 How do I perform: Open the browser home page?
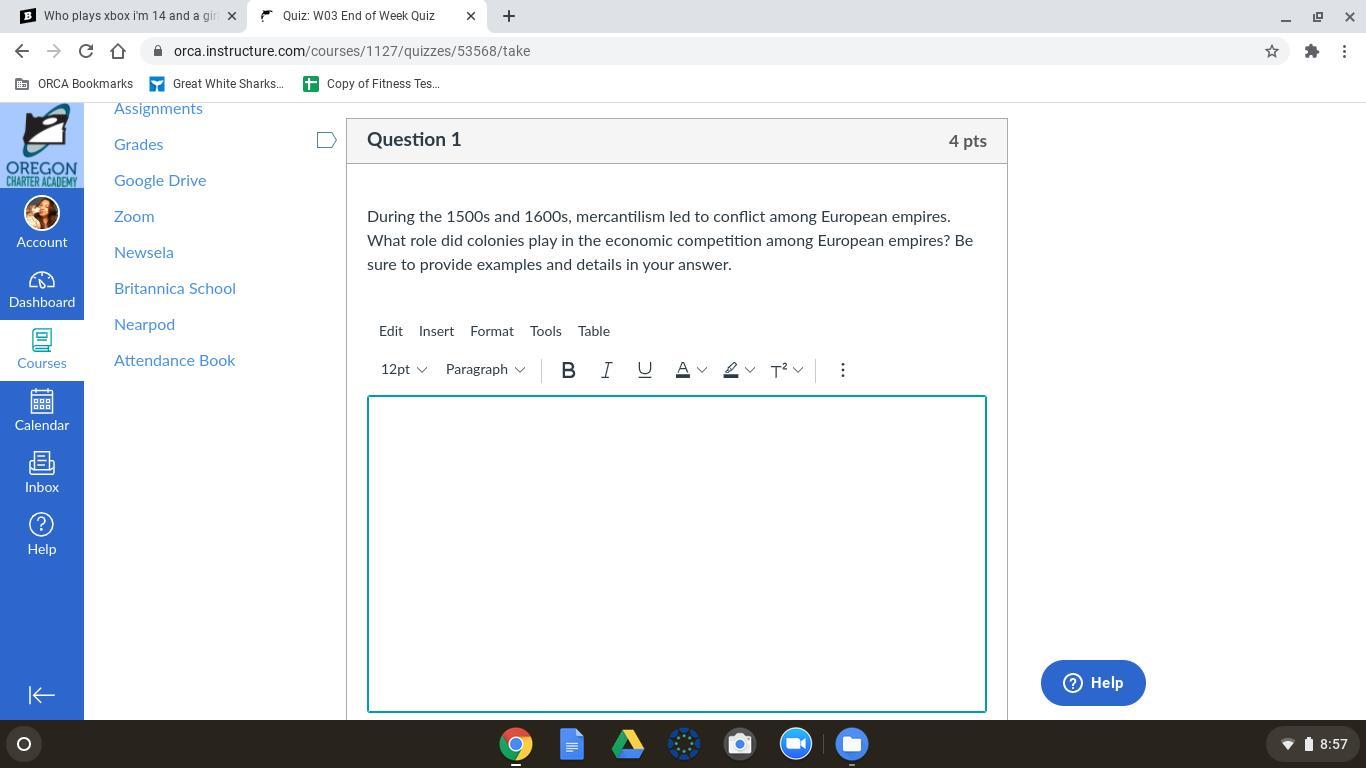[118, 51]
